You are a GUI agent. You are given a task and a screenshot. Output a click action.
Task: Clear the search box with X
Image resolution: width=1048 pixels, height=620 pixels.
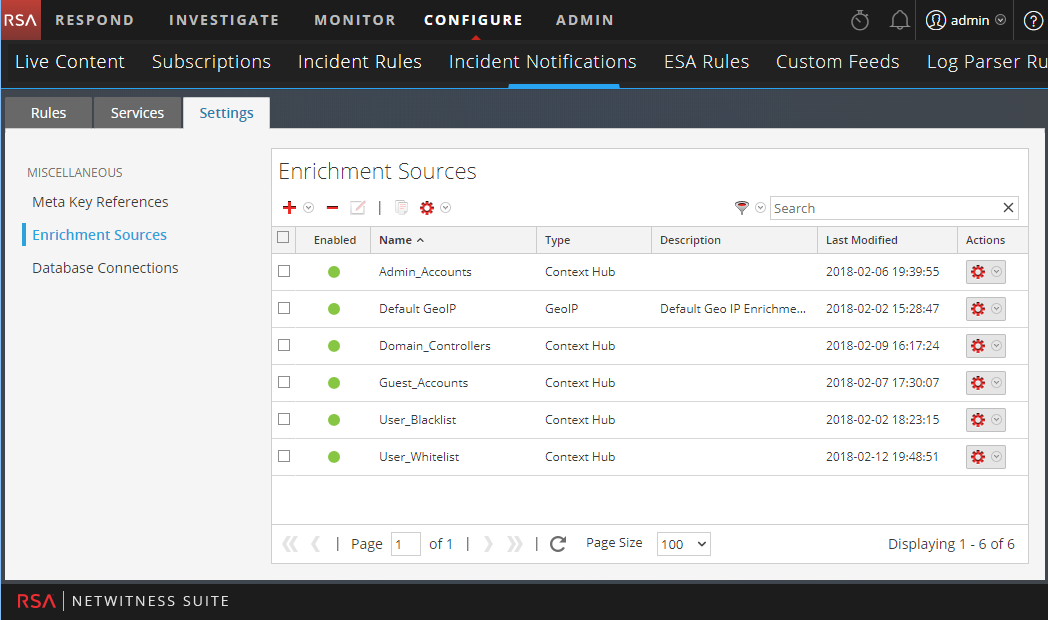click(1008, 208)
